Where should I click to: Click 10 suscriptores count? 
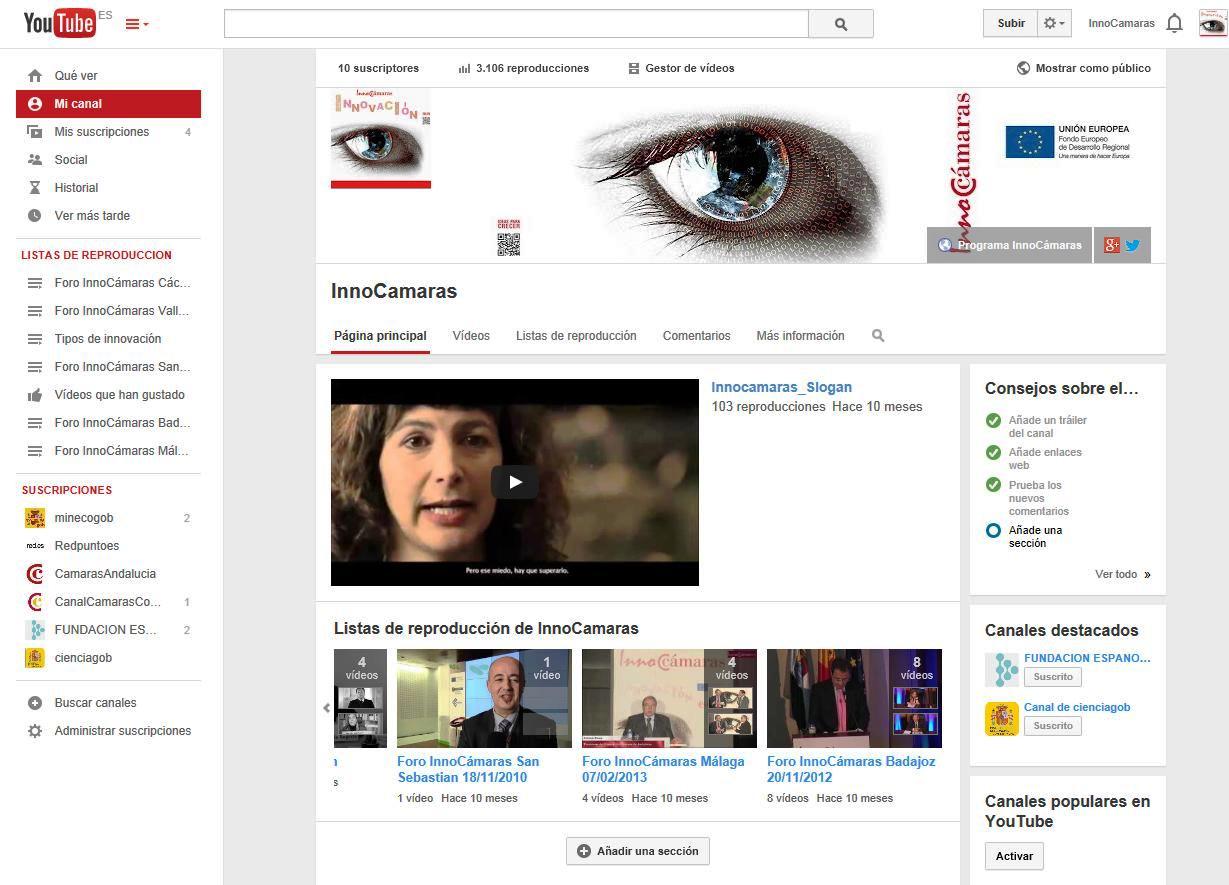coord(378,68)
